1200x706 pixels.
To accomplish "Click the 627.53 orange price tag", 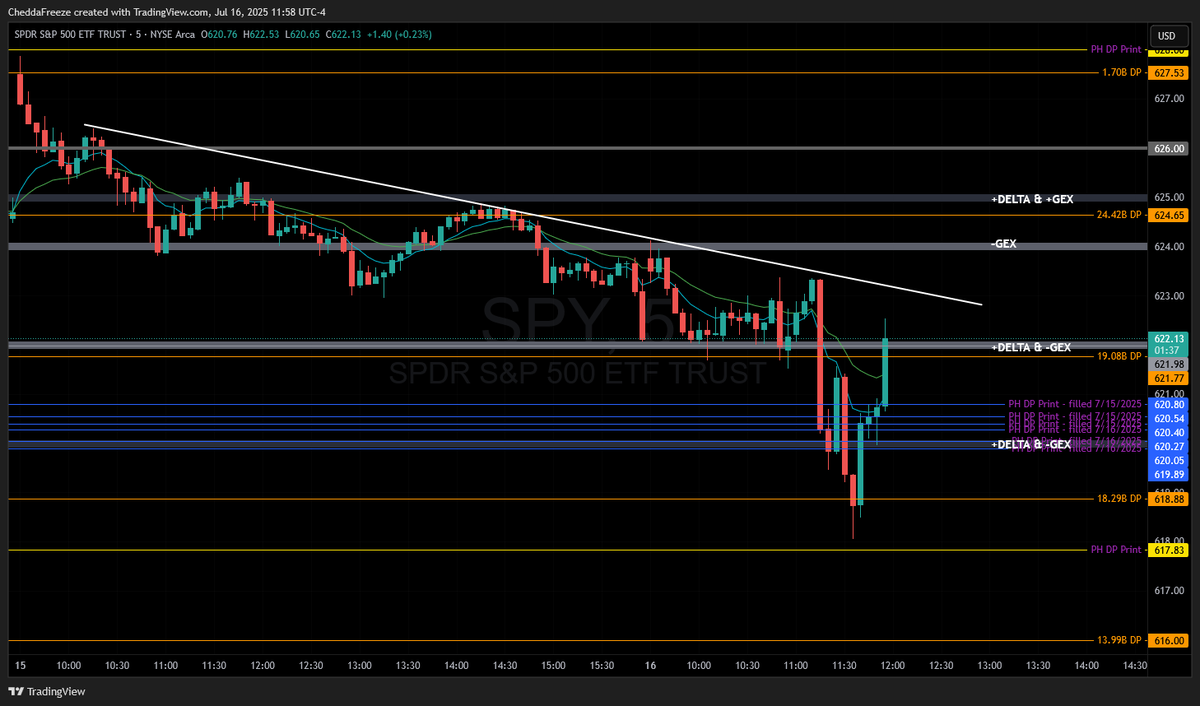I will tap(1168, 73).
